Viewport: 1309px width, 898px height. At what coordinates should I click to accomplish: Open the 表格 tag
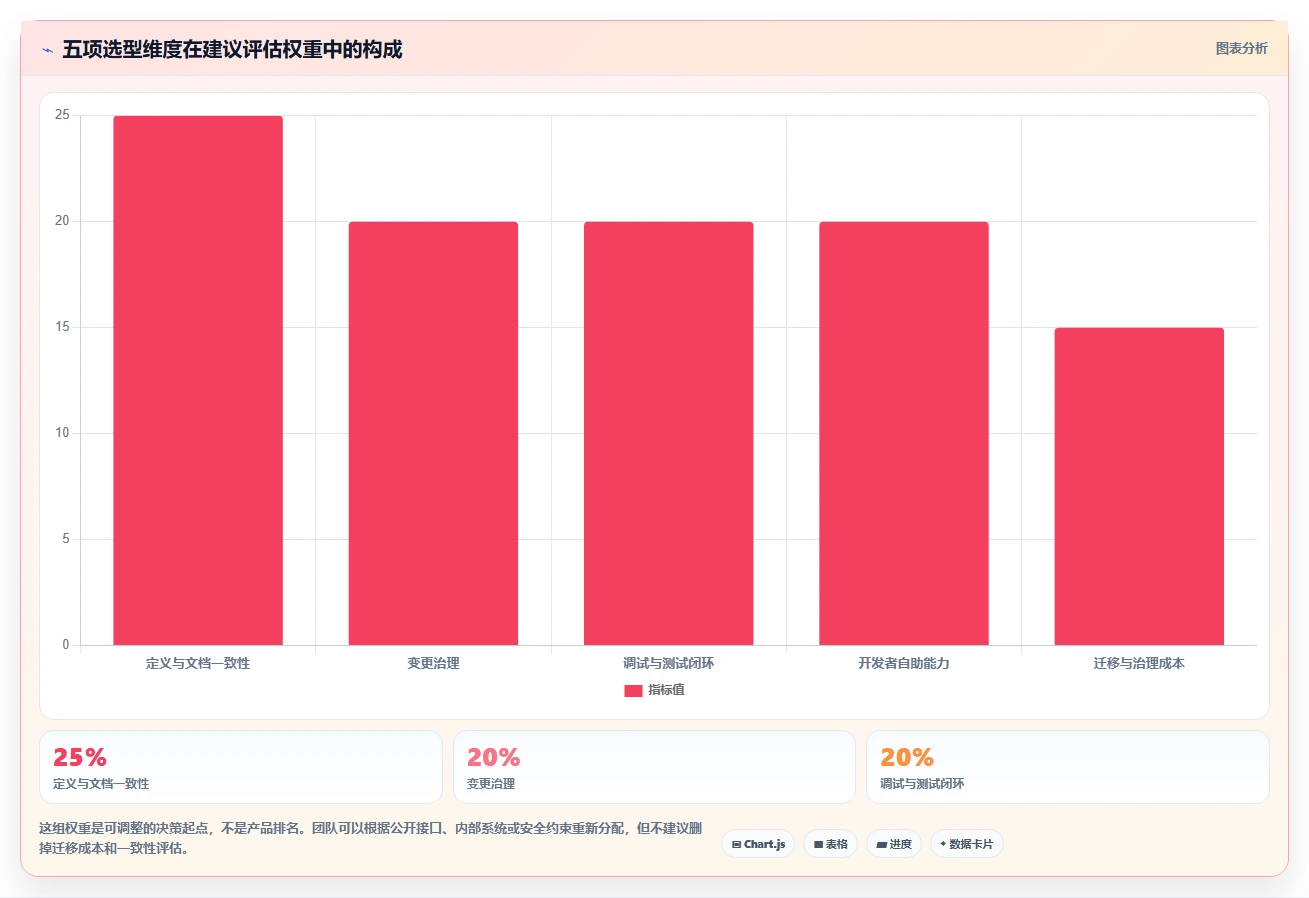830,844
